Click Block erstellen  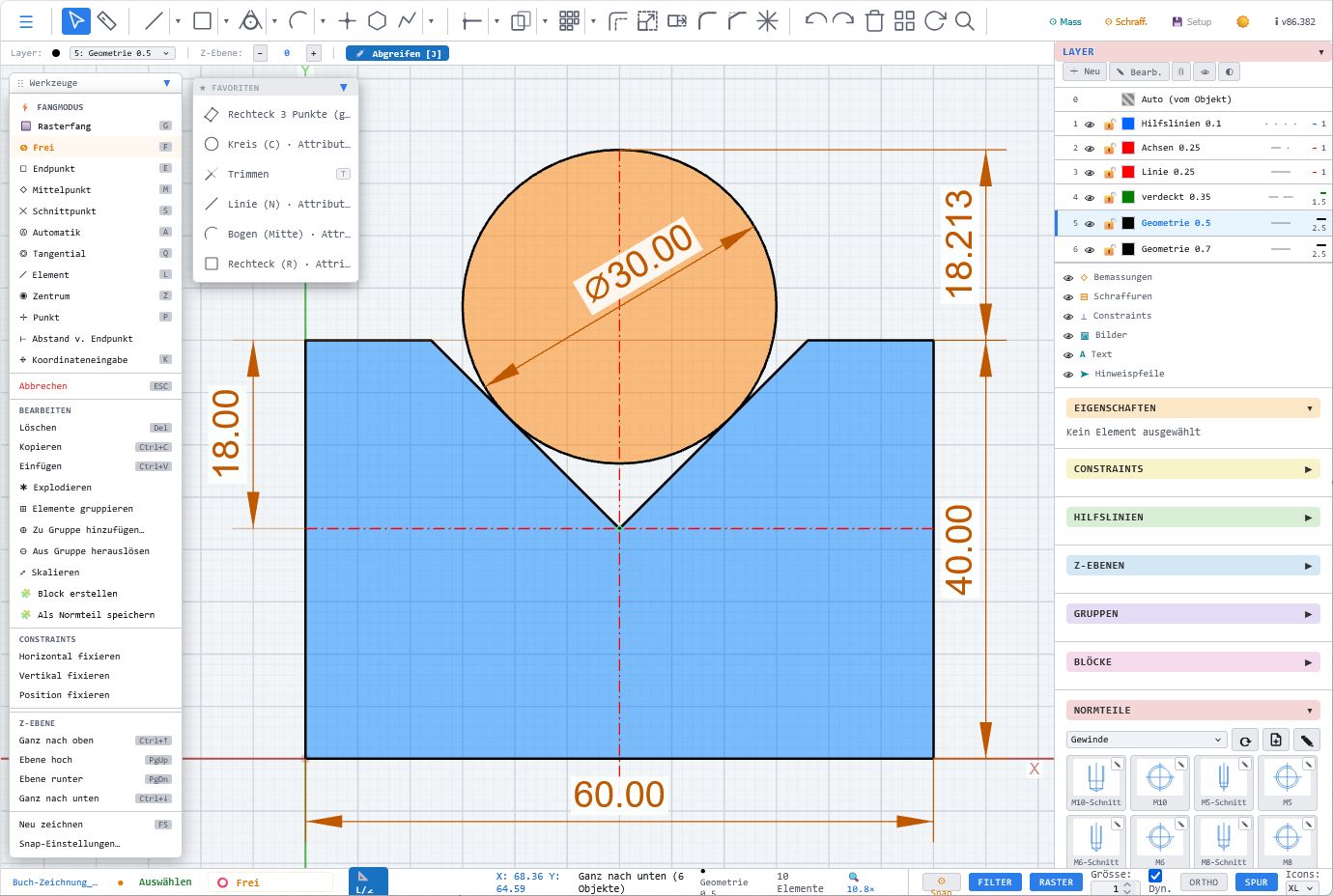pos(96,594)
